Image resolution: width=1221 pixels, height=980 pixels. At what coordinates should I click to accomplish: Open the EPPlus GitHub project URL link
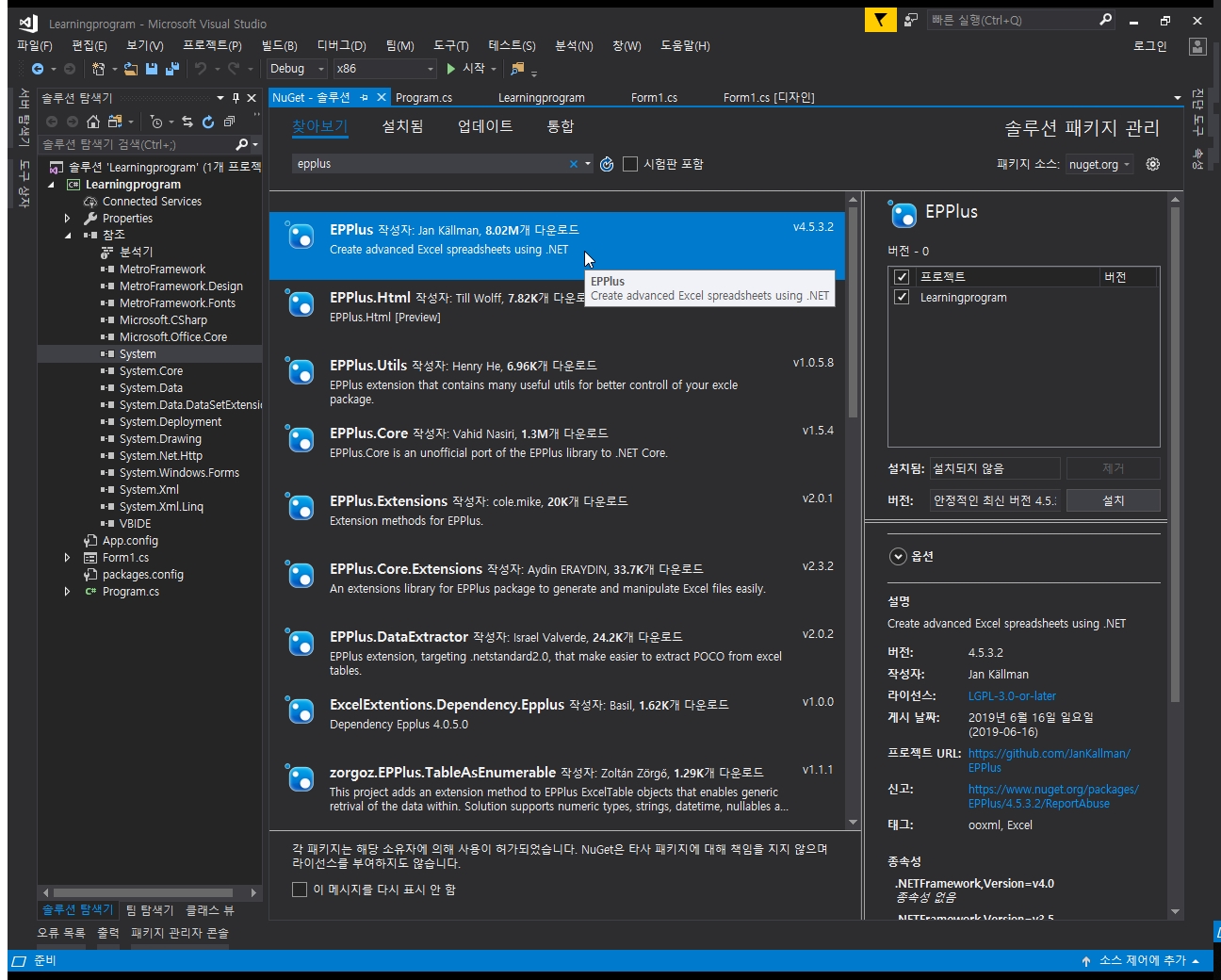(x=1049, y=760)
